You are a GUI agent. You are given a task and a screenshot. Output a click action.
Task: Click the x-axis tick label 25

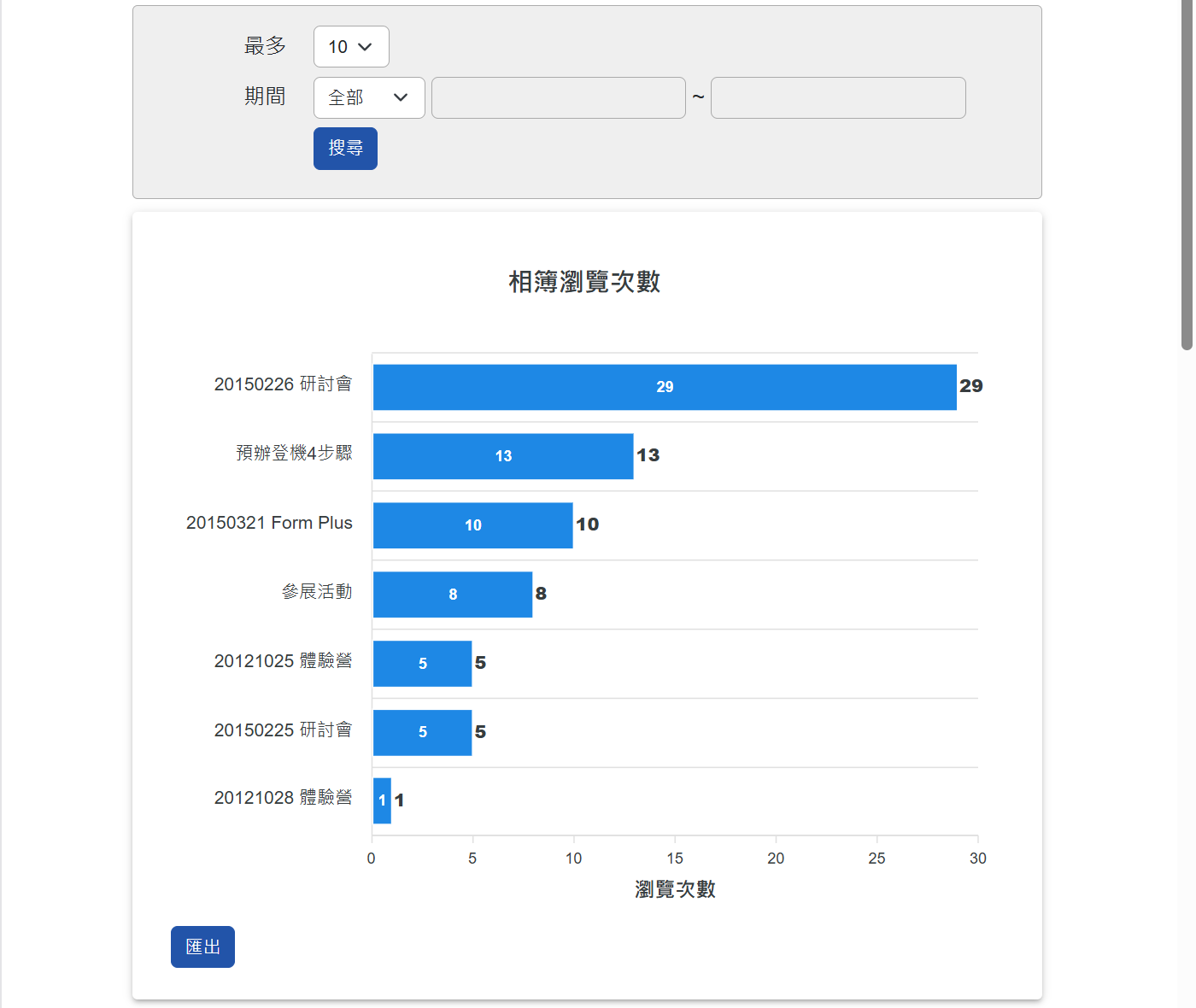877,859
